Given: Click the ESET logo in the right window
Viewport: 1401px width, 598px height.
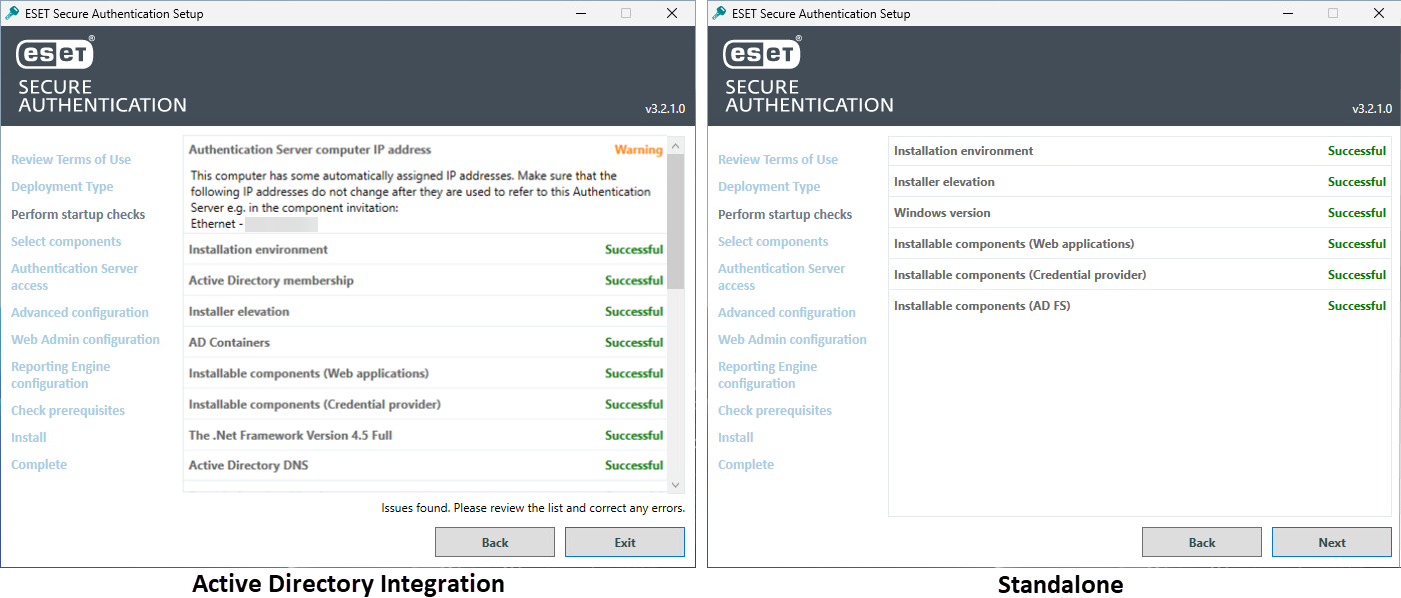Looking at the screenshot, I should pos(762,54).
